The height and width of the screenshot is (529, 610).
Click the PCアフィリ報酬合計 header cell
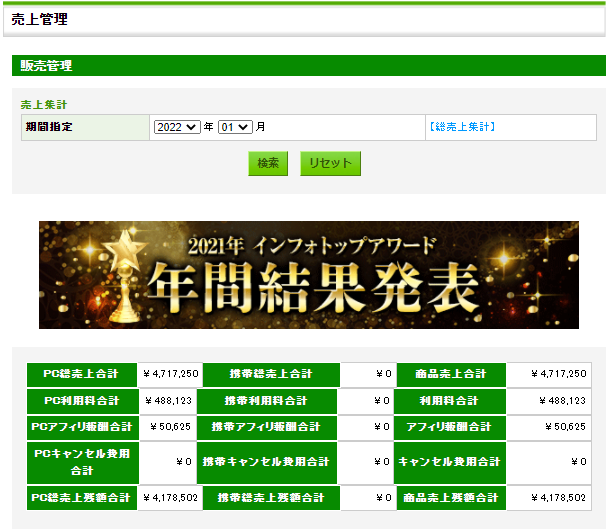pyautogui.click(x=81, y=427)
